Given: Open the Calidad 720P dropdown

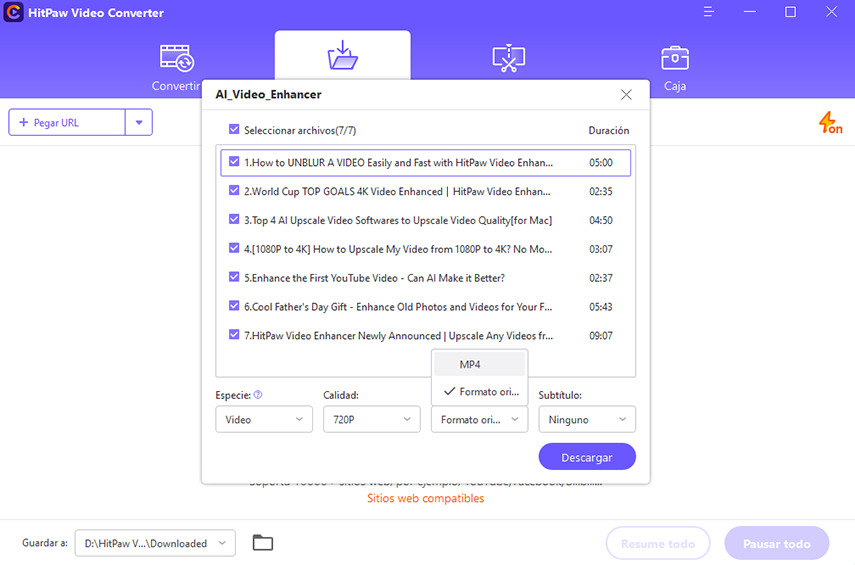Looking at the screenshot, I should [372, 419].
